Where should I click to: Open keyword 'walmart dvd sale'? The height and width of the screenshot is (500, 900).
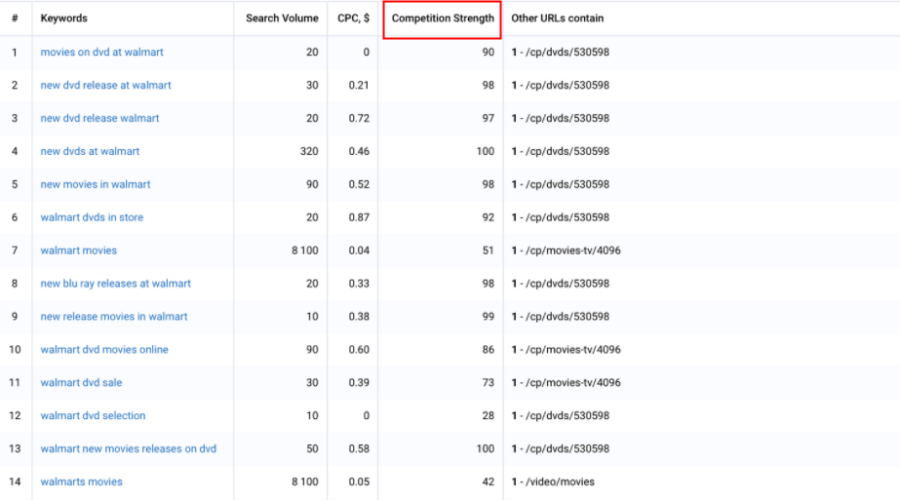(81, 383)
